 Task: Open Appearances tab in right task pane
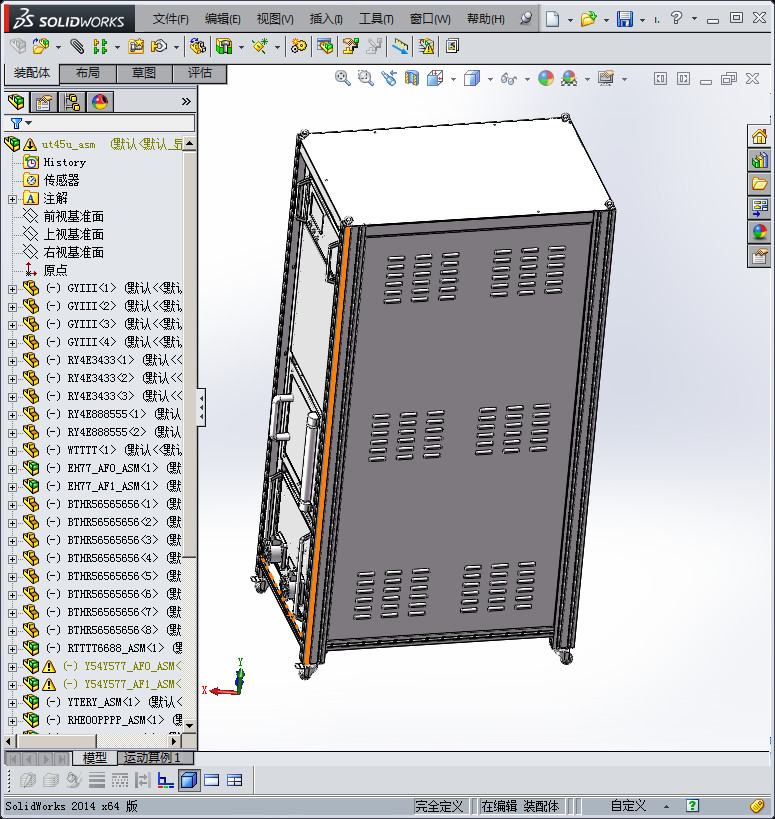pos(759,232)
